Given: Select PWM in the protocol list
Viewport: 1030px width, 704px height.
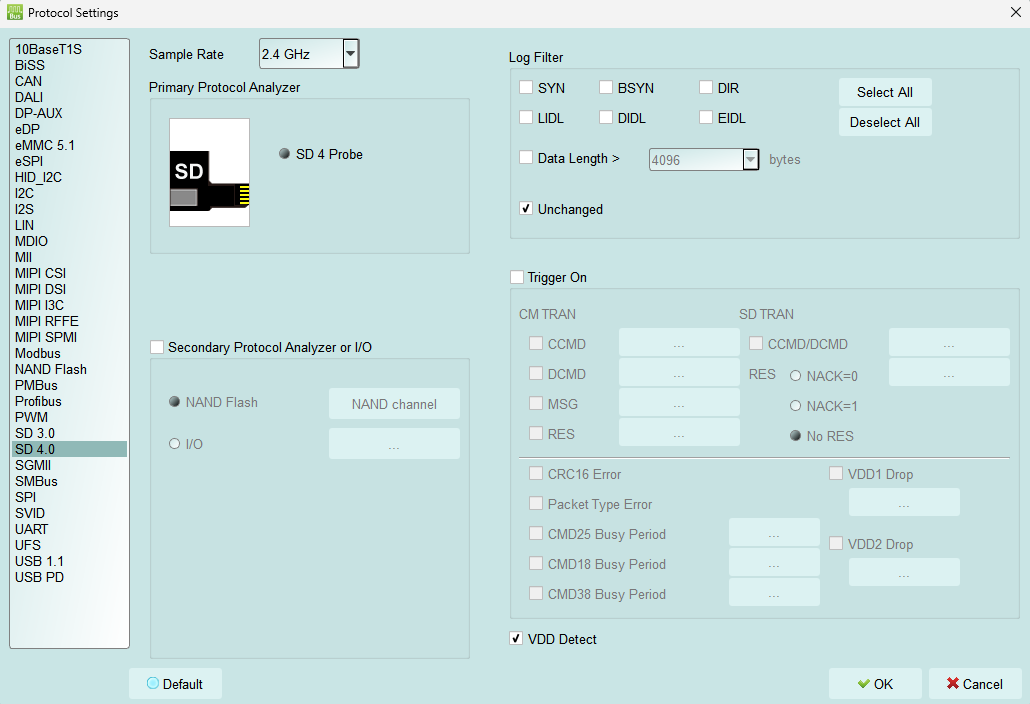Looking at the screenshot, I should tap(70, 417).
